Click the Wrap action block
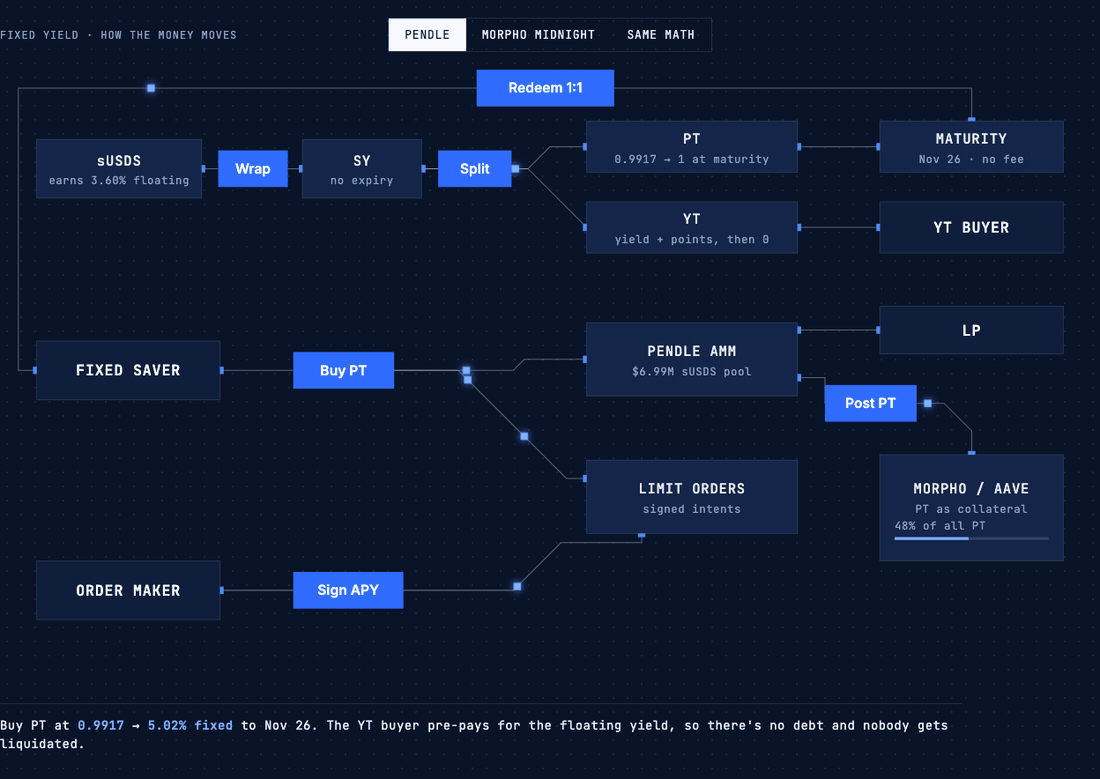Image resolution: width=1100 pixels, height=779 pixels. 253,168
